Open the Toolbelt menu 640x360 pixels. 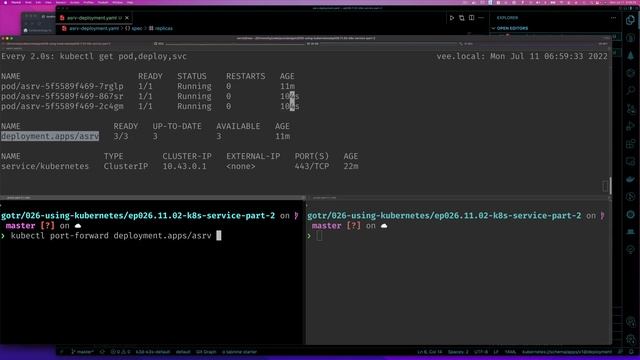pos(103,2)
